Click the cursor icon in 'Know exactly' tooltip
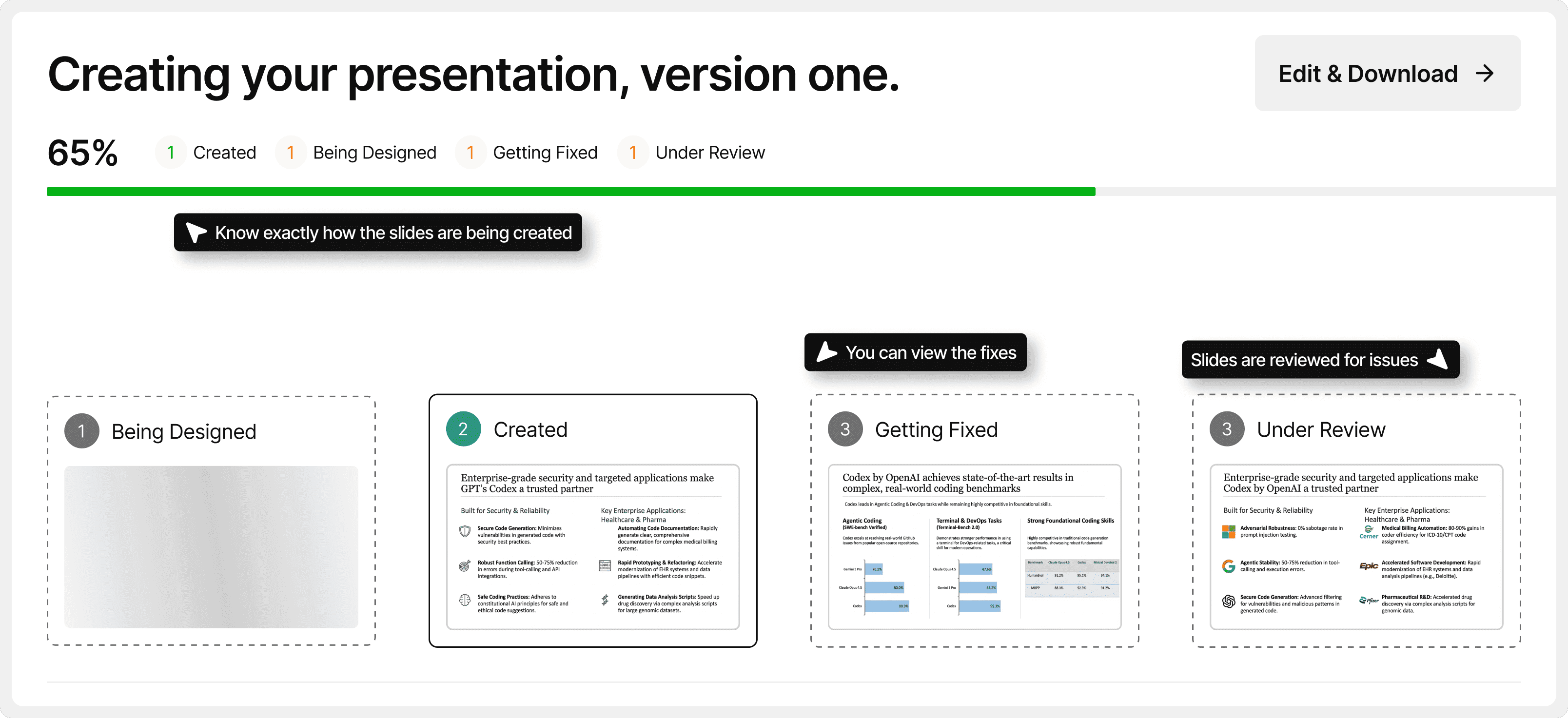 pos(196,233)
